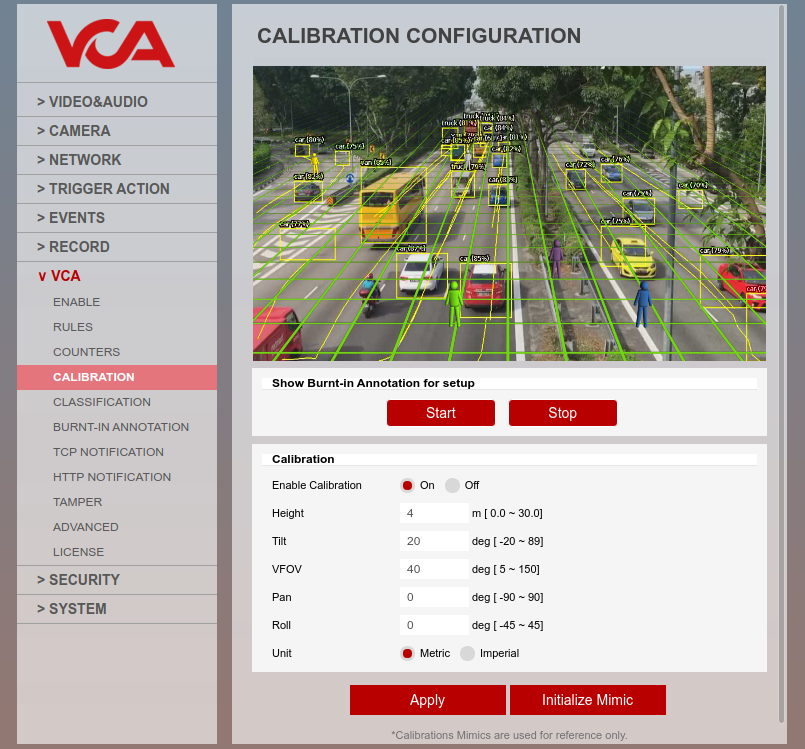This screenshot has width=805, height=749.
Task: Expand the SYSTEM menu section
Action: click(x=117, y=609)
